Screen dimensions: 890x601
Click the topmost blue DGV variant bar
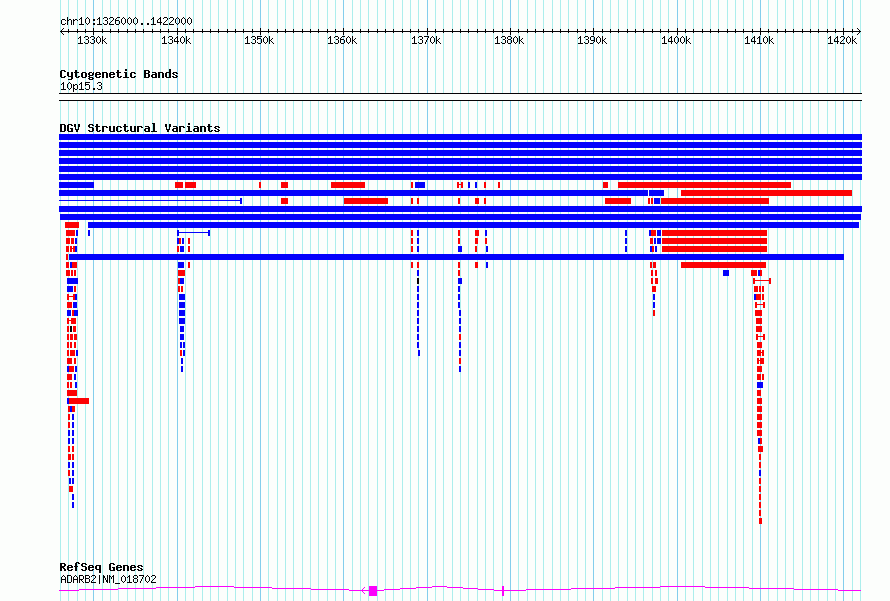coord(460,137)
